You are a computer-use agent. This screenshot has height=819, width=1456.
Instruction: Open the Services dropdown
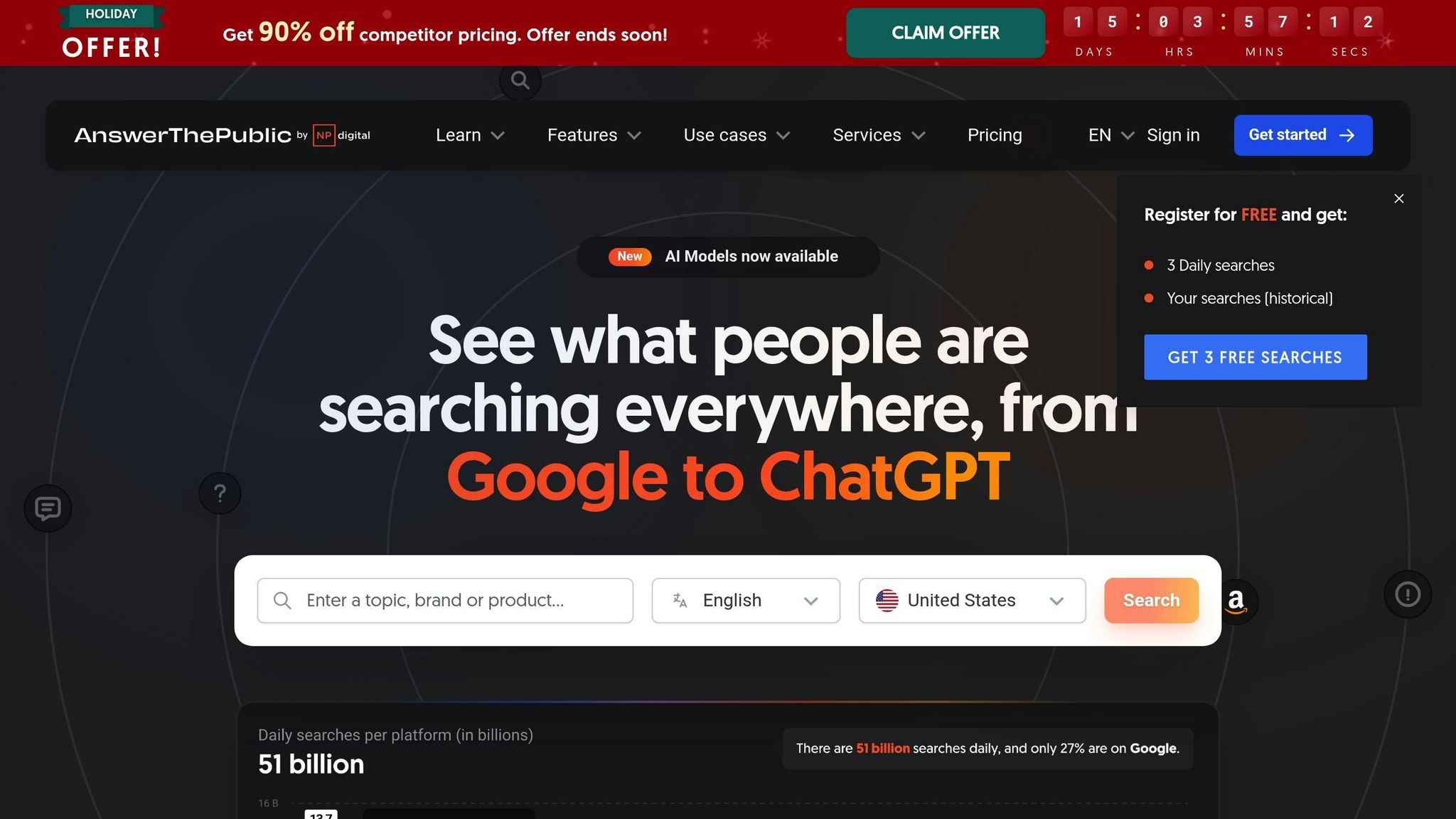[x=879, y=135]
